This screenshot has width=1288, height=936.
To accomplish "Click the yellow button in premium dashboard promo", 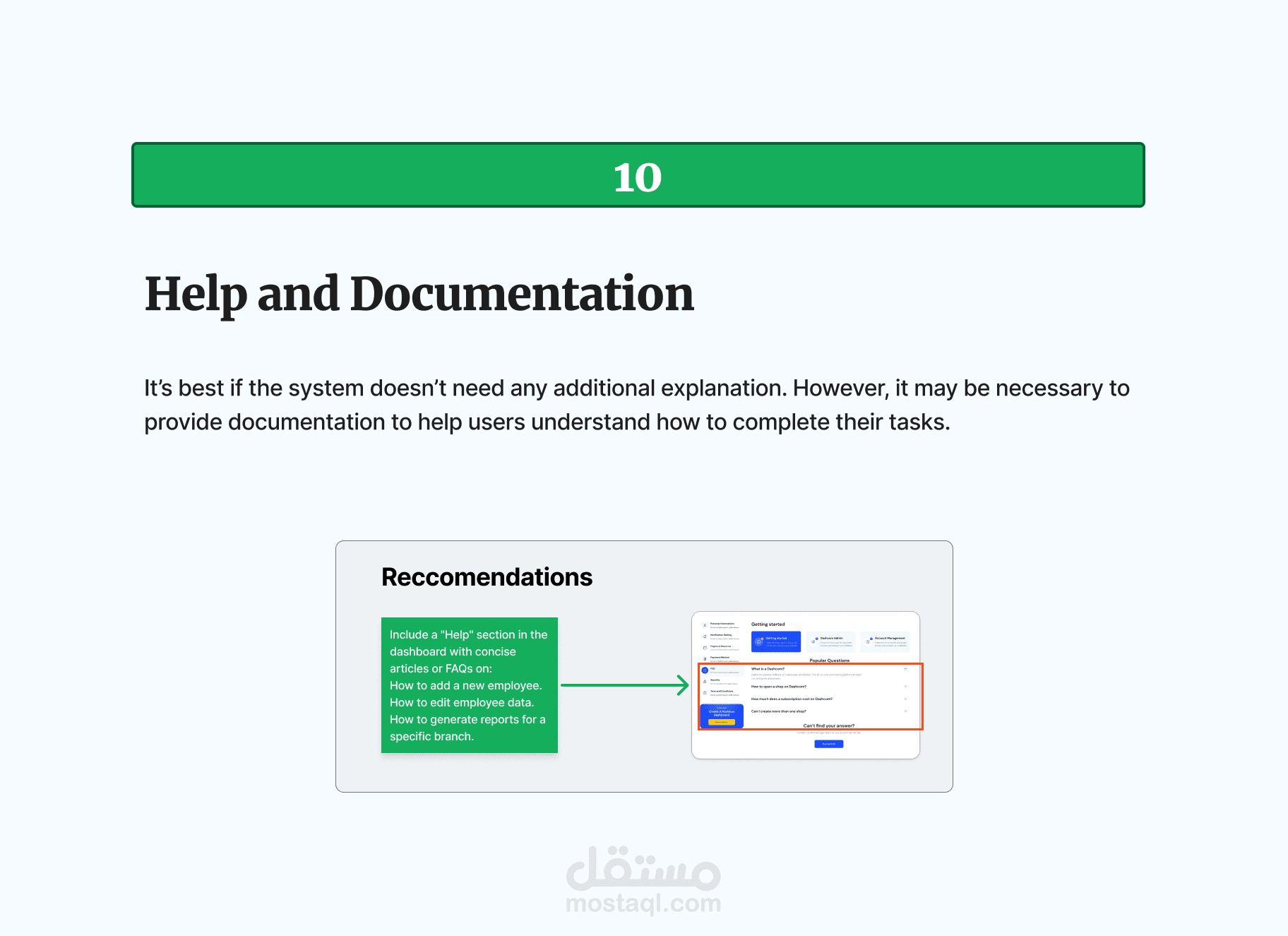I will pyautogui.click(x=722, y=722).
